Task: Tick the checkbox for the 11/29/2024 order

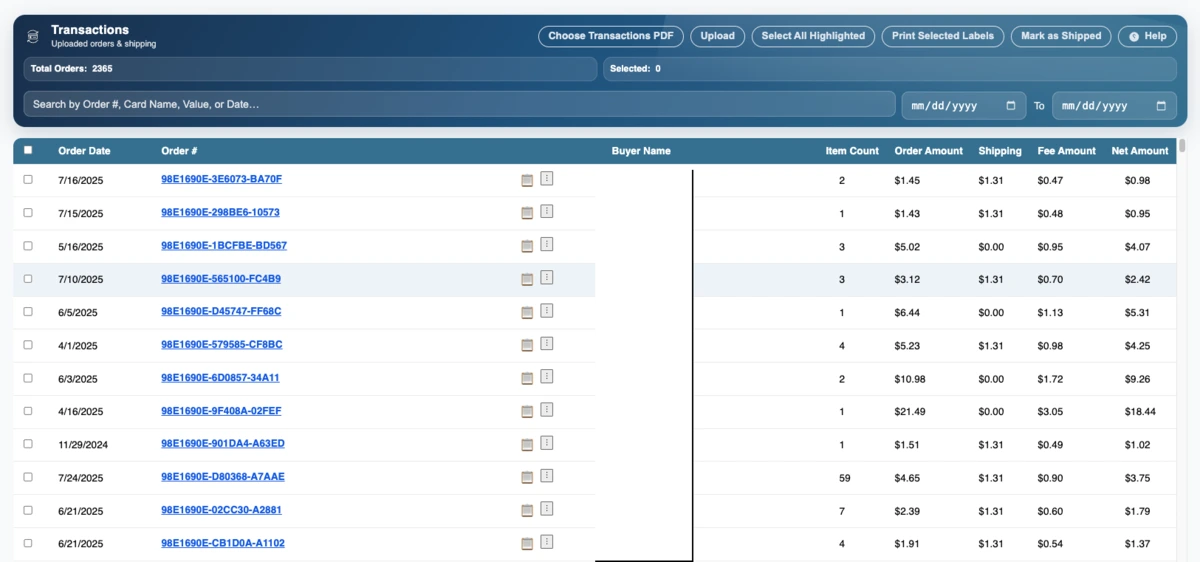Action: pyautogui.click(x=28, y=444)
